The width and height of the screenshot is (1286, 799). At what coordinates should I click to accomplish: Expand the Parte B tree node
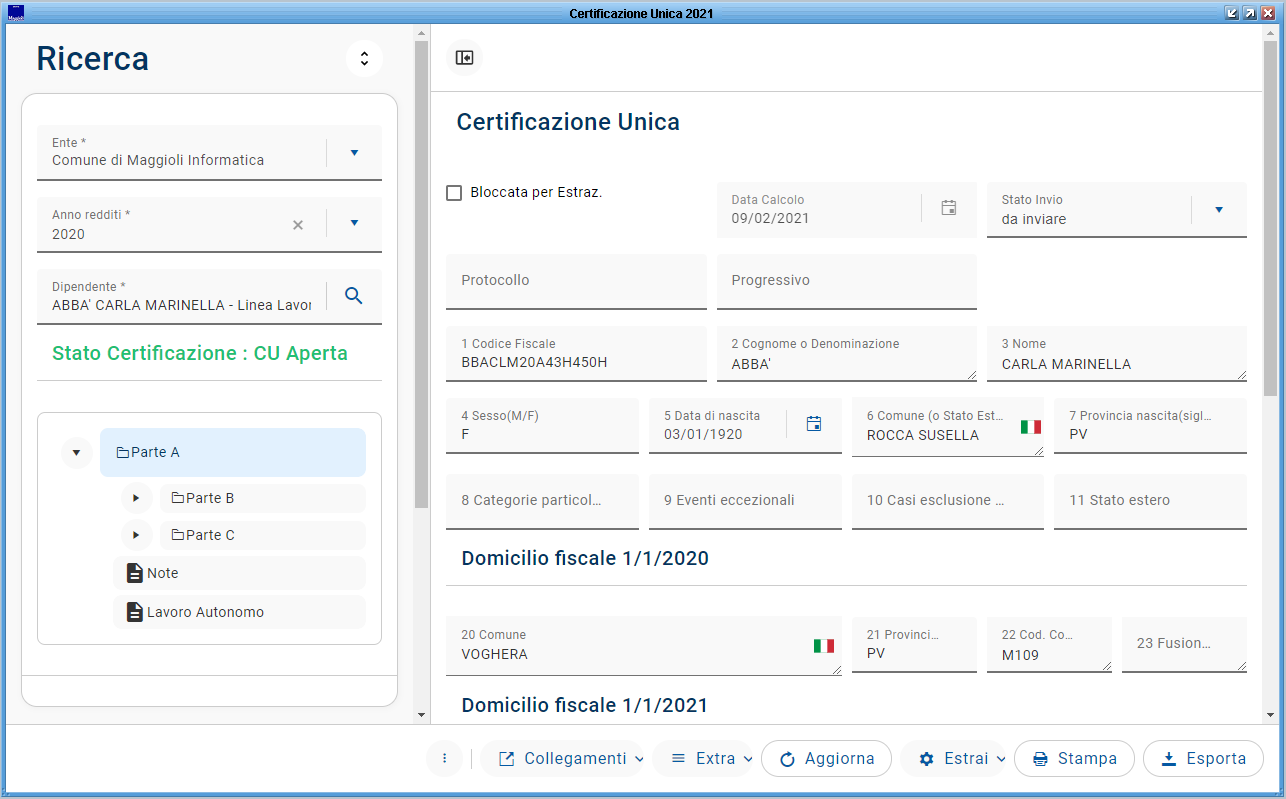[137, 498]
